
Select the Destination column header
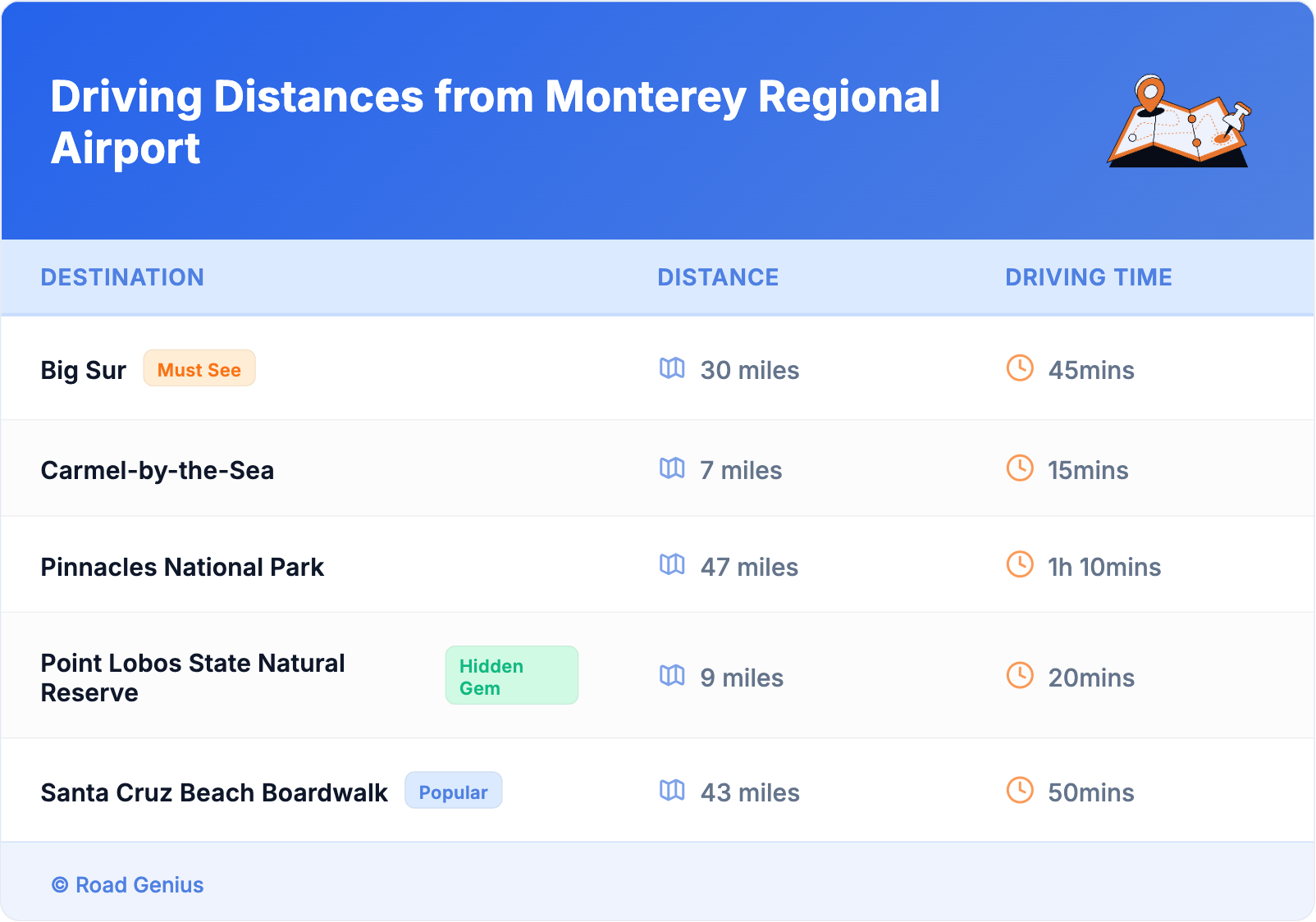pyautogui.click(x=122, y=277)
